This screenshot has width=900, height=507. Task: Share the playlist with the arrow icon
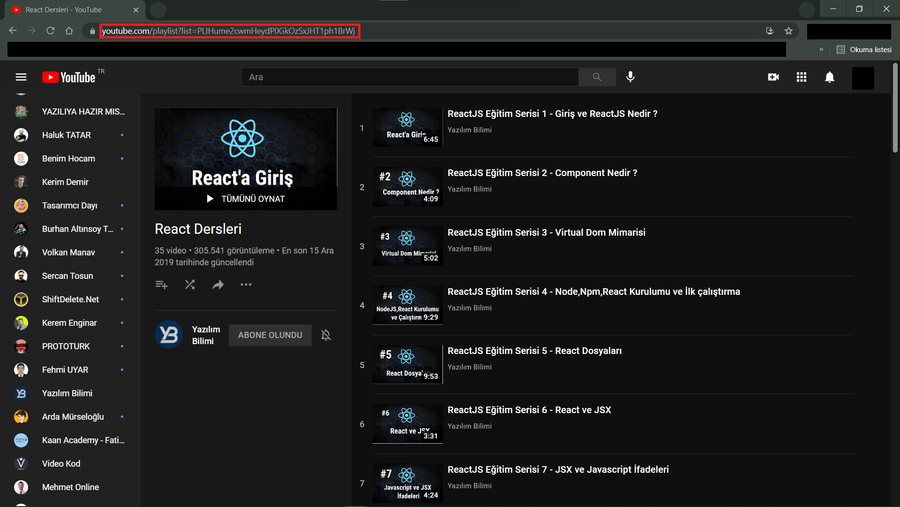(x=218, y=285)
